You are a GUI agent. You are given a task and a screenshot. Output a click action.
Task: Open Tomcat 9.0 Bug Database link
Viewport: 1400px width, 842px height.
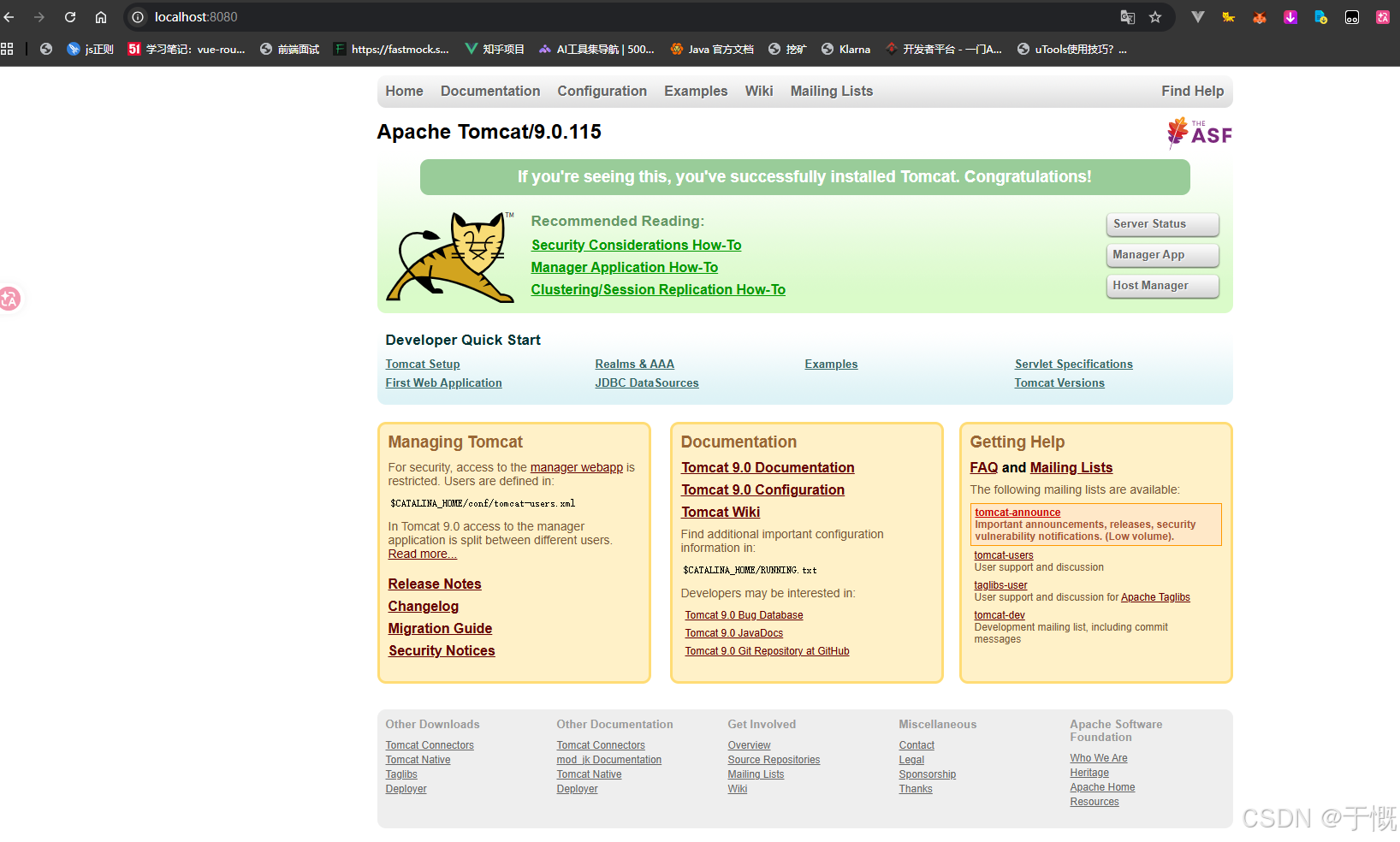point(744,615)
